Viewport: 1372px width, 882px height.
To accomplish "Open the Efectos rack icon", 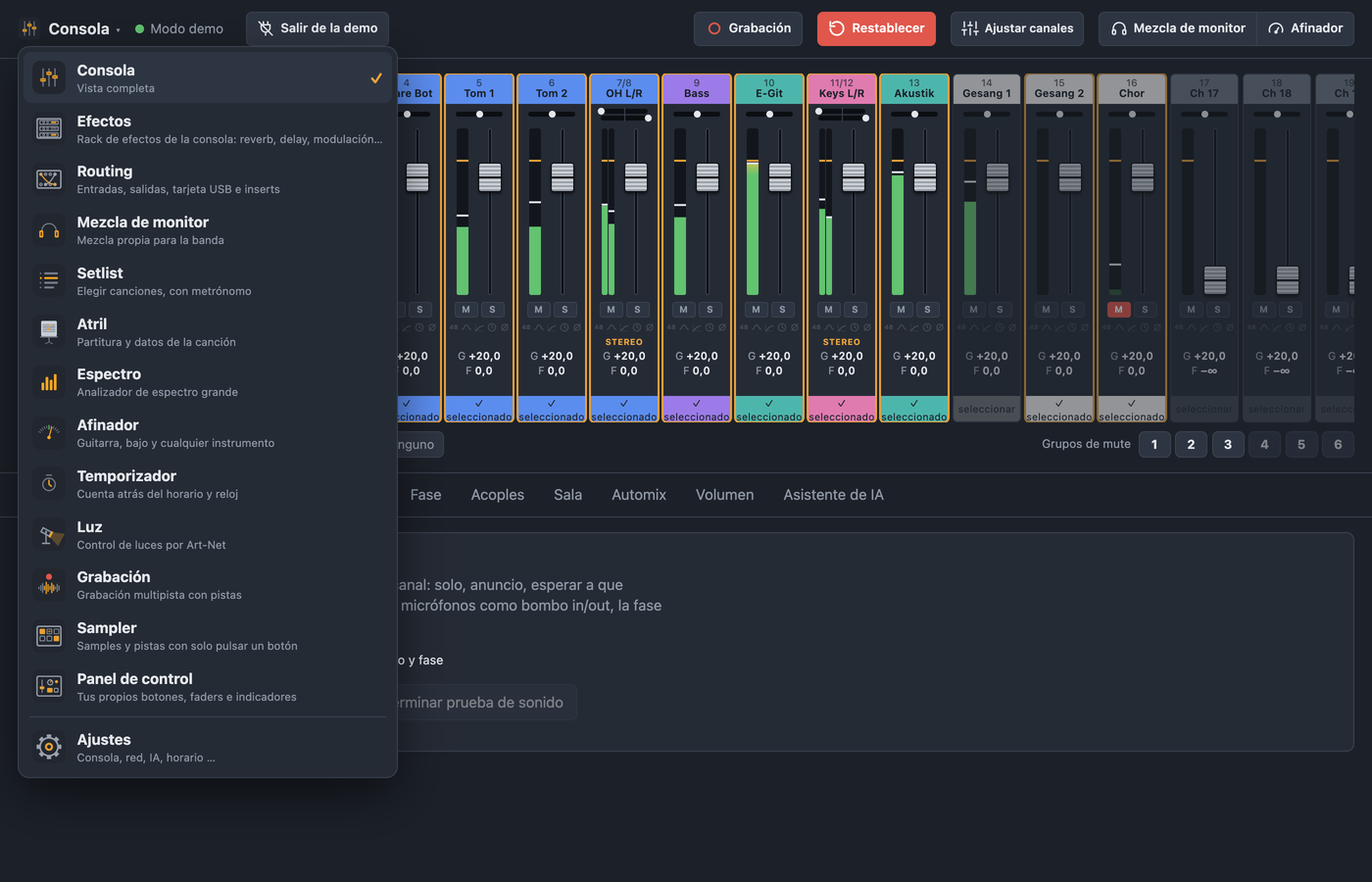I will 49,128.
